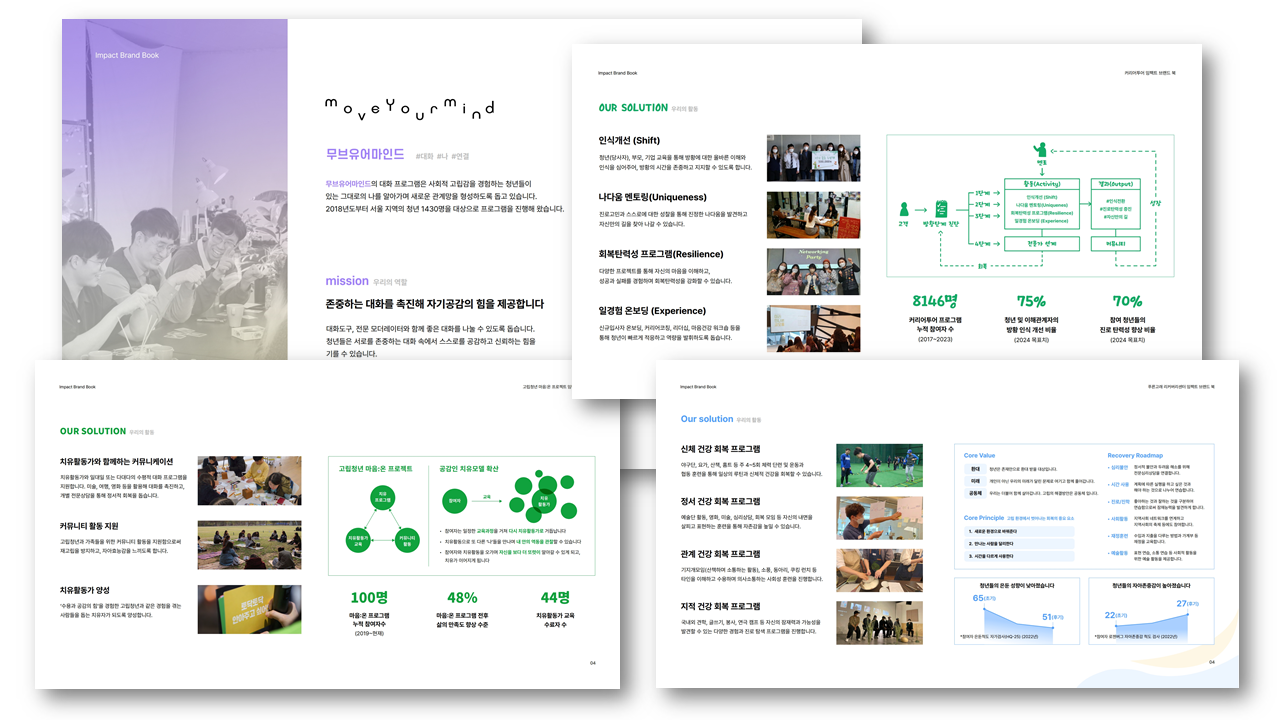Click the 44명 statistic

555,598
